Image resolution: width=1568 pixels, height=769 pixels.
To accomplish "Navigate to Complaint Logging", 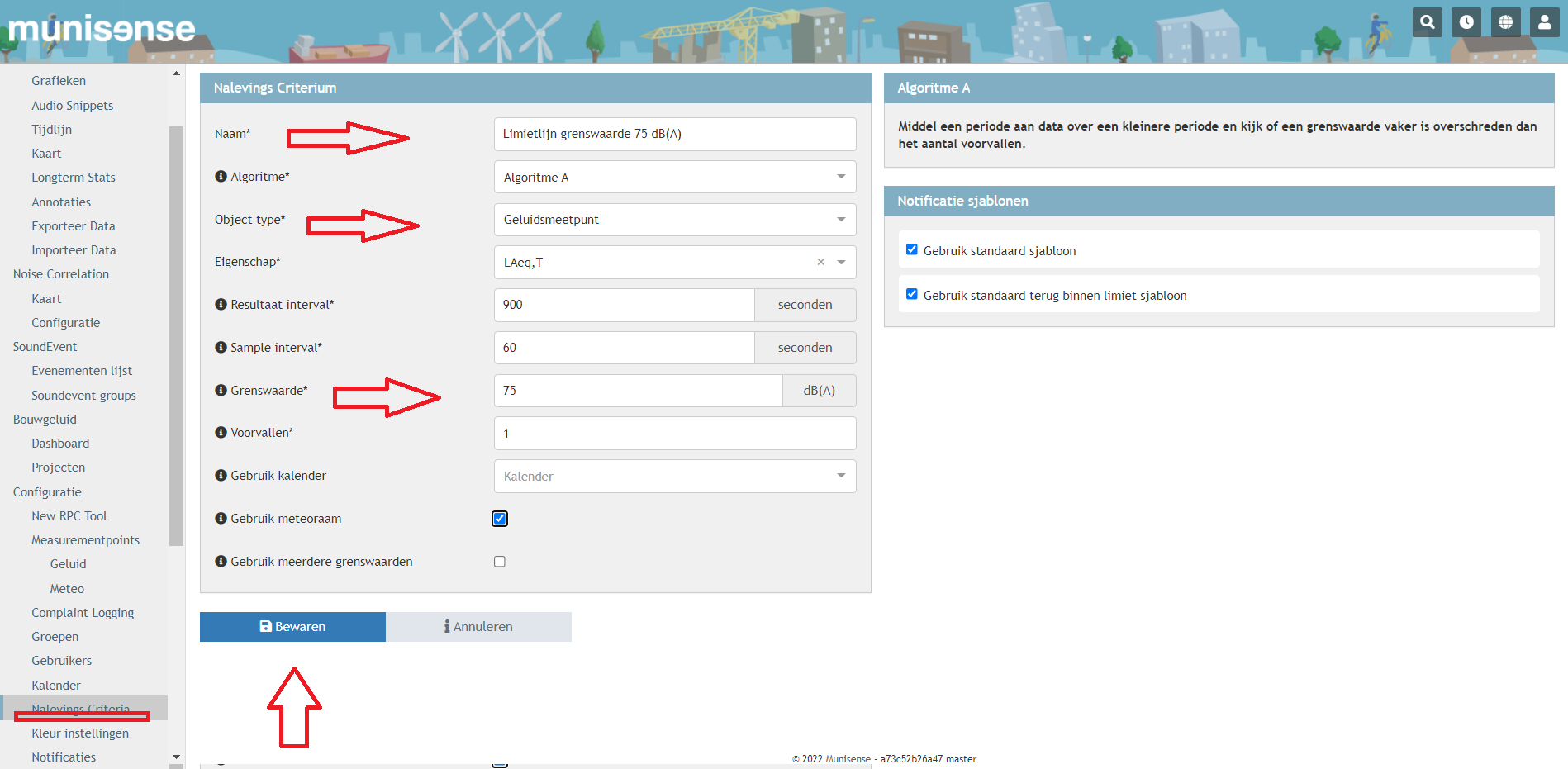I will (83, 612).
